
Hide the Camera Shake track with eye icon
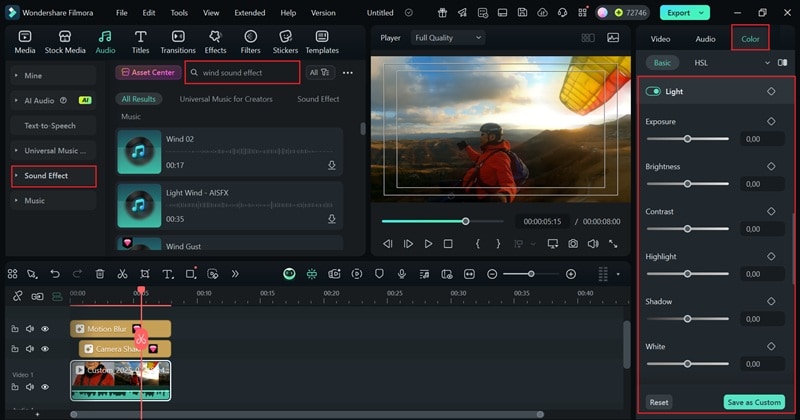pos(45,349)
